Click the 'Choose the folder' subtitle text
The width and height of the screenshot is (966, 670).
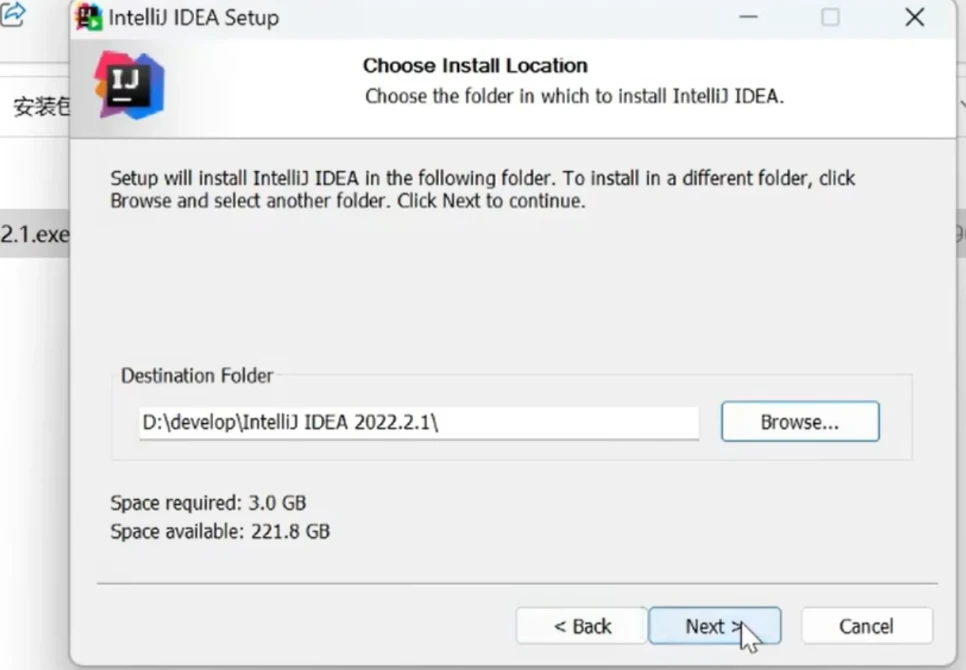pyautogui.click(x=575, y=97)
